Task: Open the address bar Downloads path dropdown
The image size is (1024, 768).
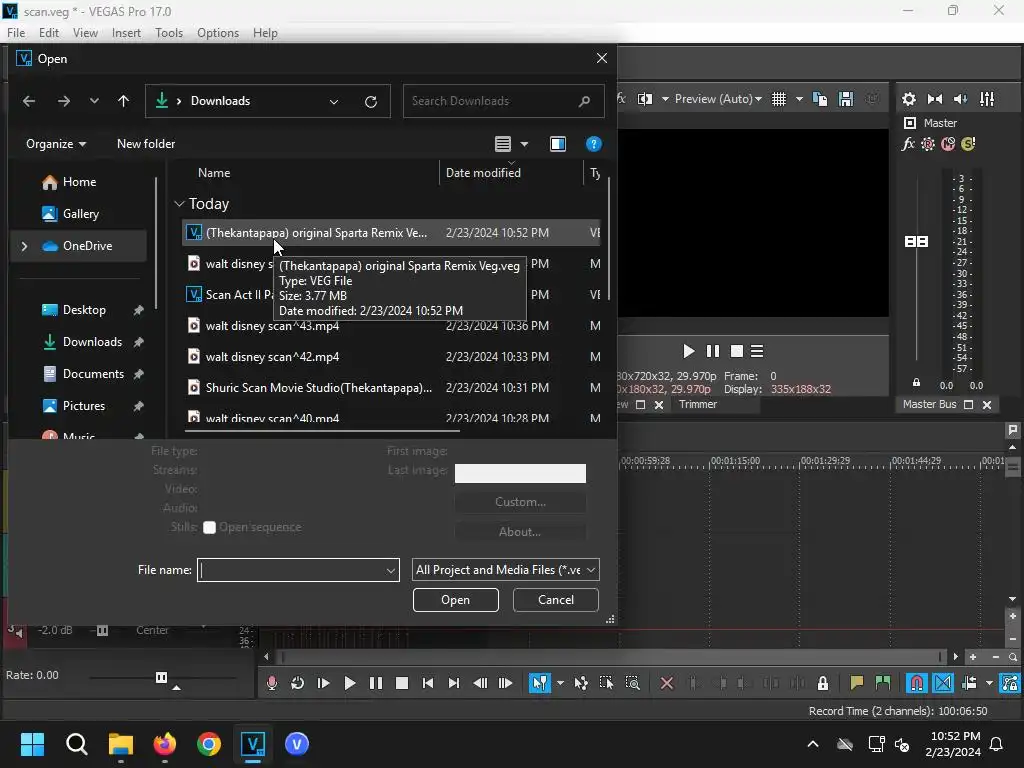Action: (x=334, y=101)
